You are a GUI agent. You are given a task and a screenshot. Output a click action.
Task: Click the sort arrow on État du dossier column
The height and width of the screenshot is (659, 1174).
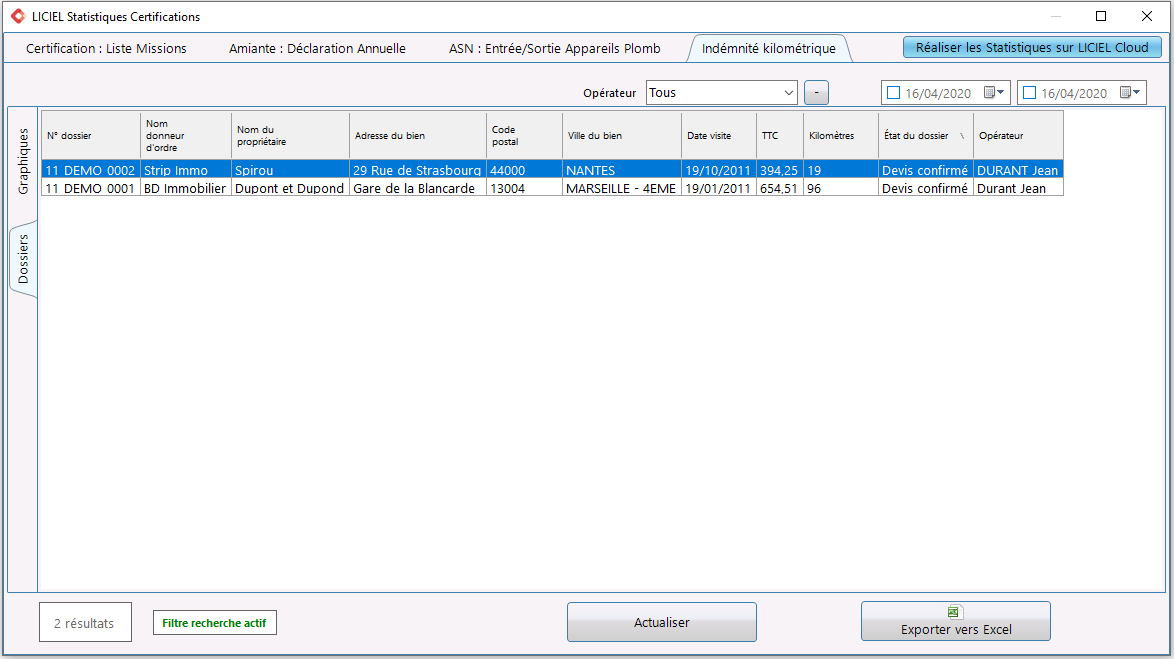[x=962, y=136]
